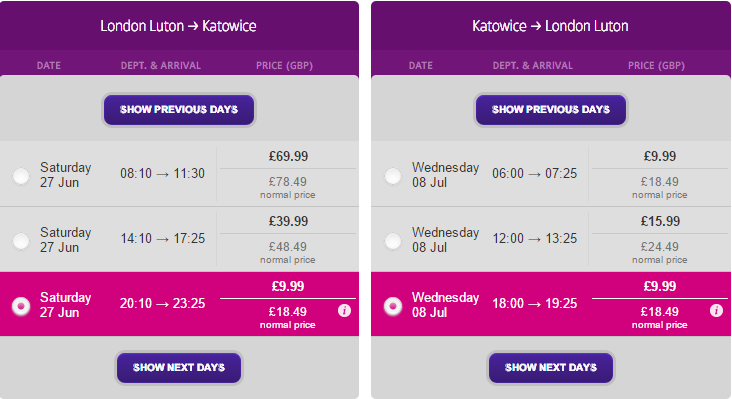Click the Katowice → London Luton header
Viewport: 732px width, 399px height.
[x=550, y=26]
